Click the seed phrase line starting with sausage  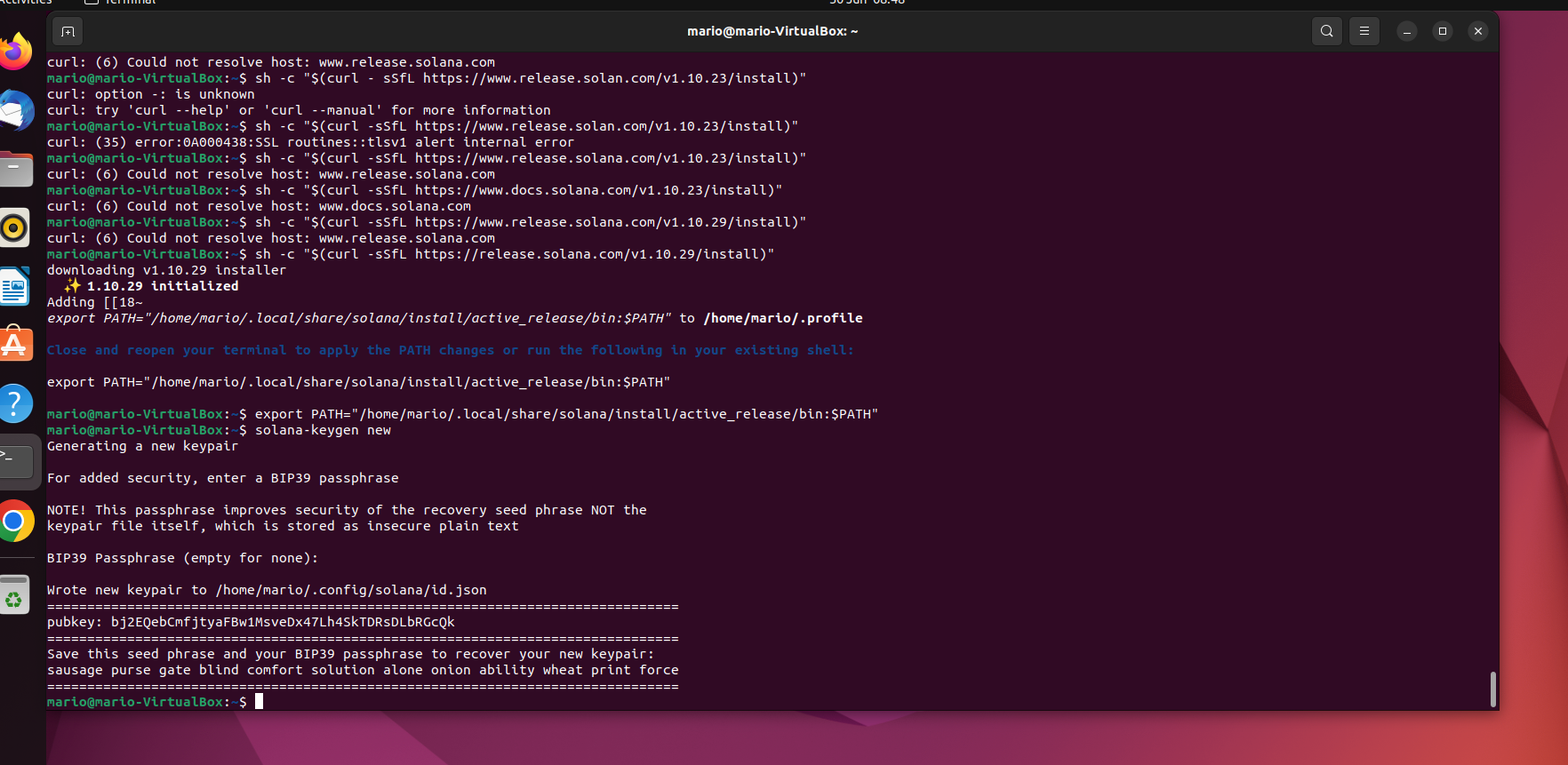click(363, 670)
